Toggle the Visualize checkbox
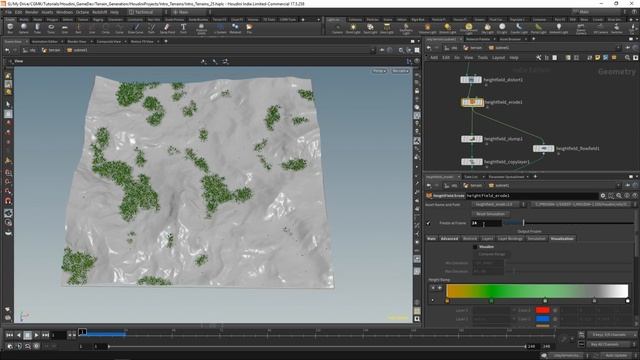The width and height of the screenshot is (640, 360). click(x=475, y=247)
